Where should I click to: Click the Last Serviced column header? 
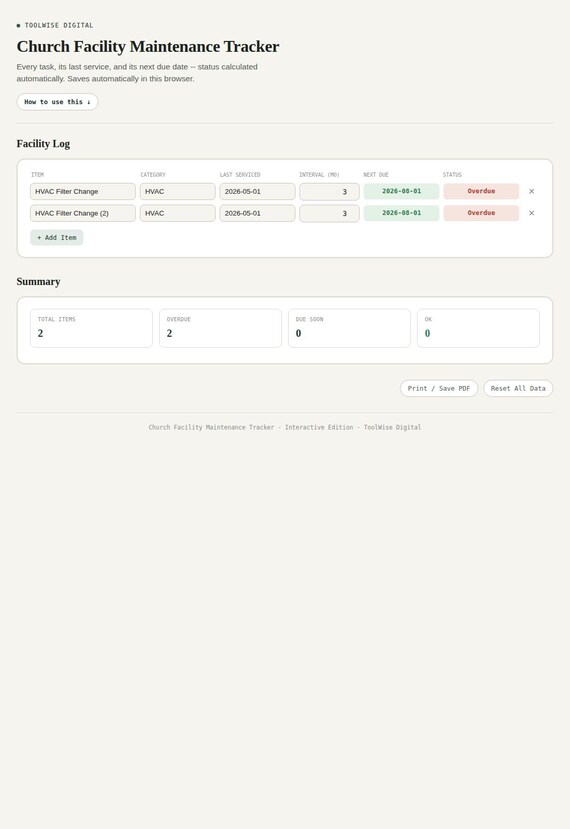(x=240, y=174)
